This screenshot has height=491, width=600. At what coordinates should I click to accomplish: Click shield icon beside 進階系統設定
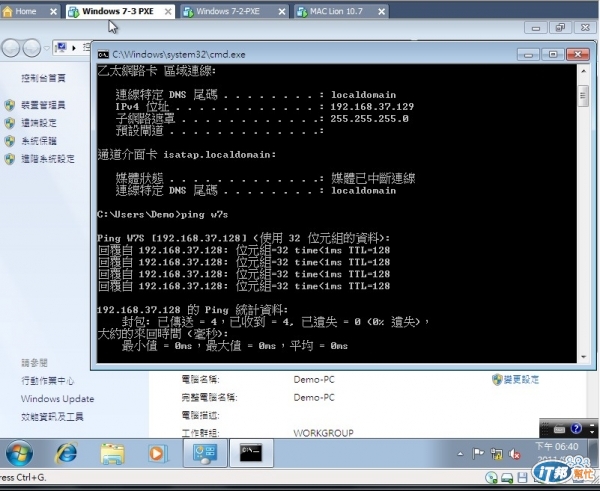(x=10, y=159)
